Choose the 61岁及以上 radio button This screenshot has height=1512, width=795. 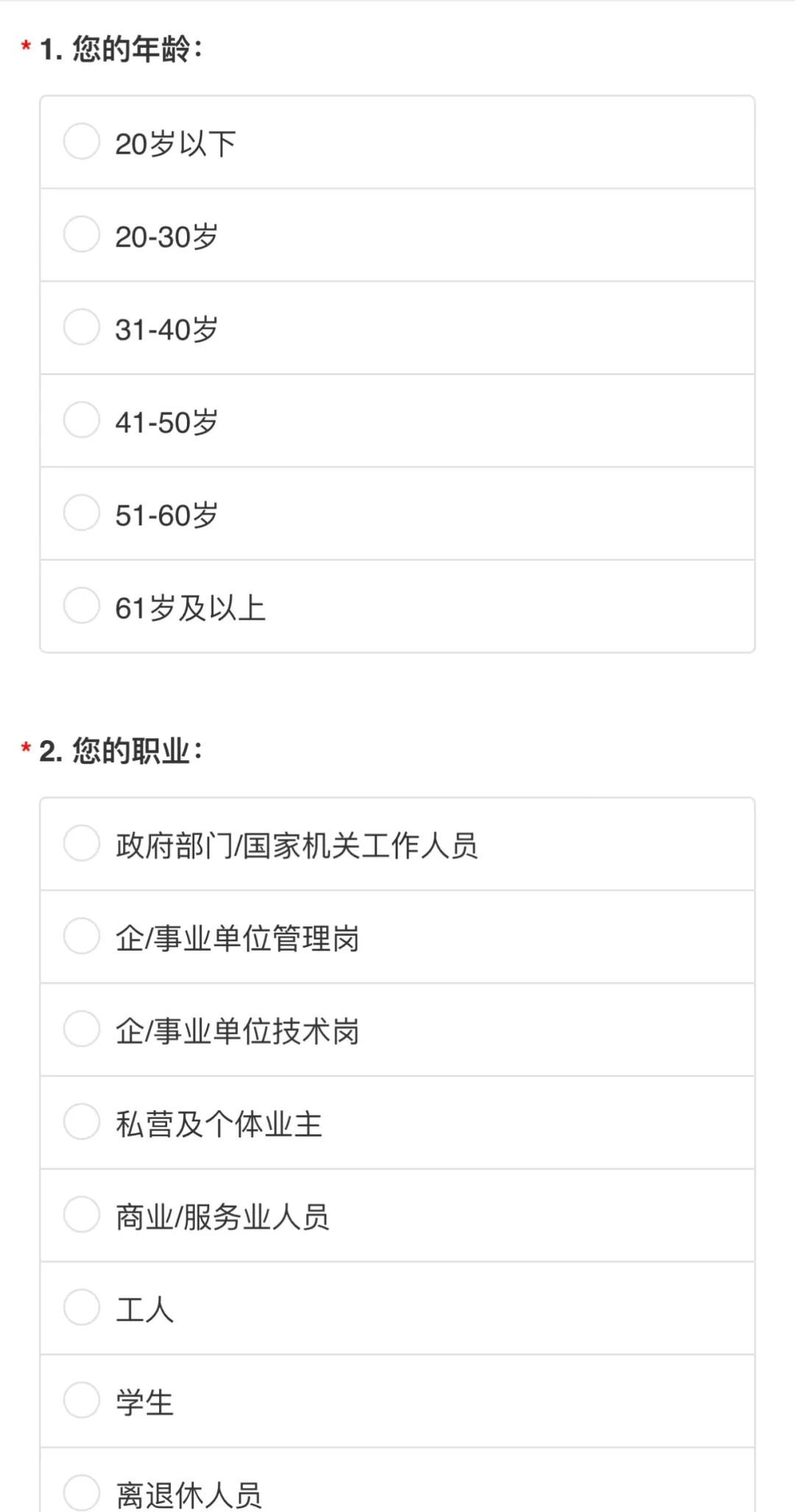(x=82, y=605)
